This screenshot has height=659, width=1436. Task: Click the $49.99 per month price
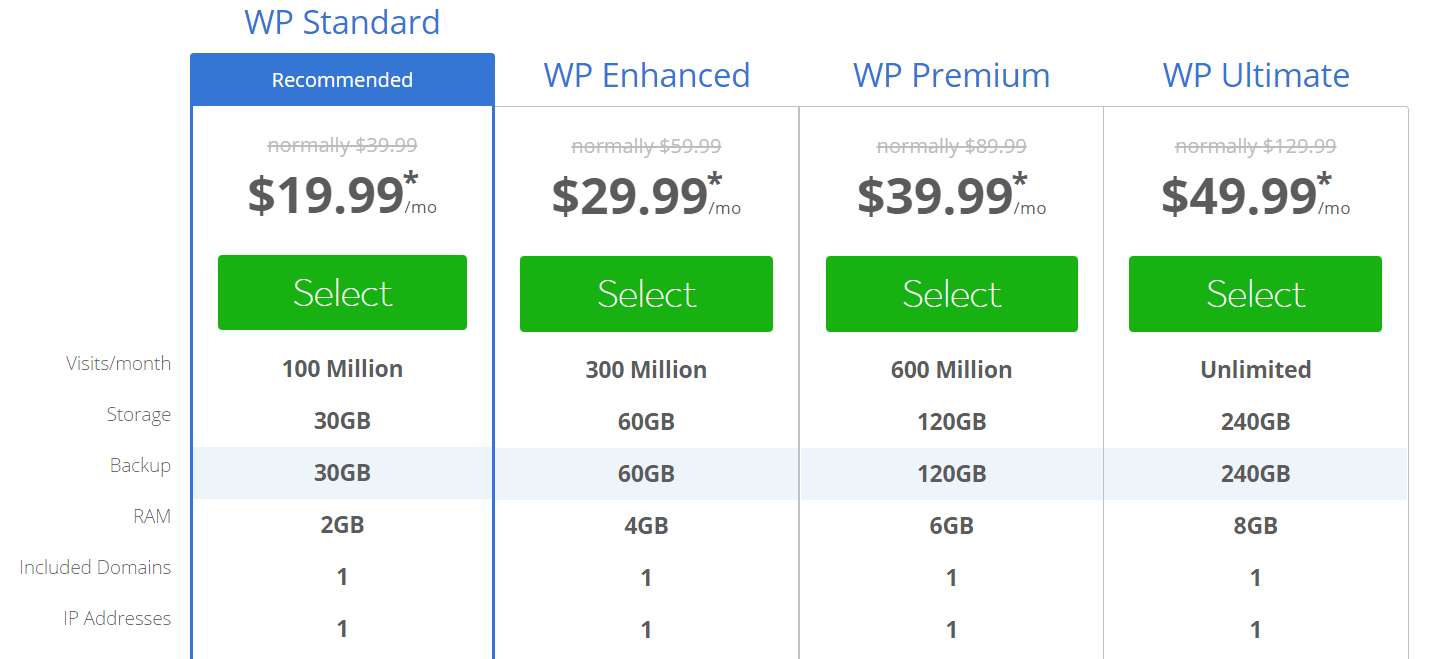coord(1255,195)
